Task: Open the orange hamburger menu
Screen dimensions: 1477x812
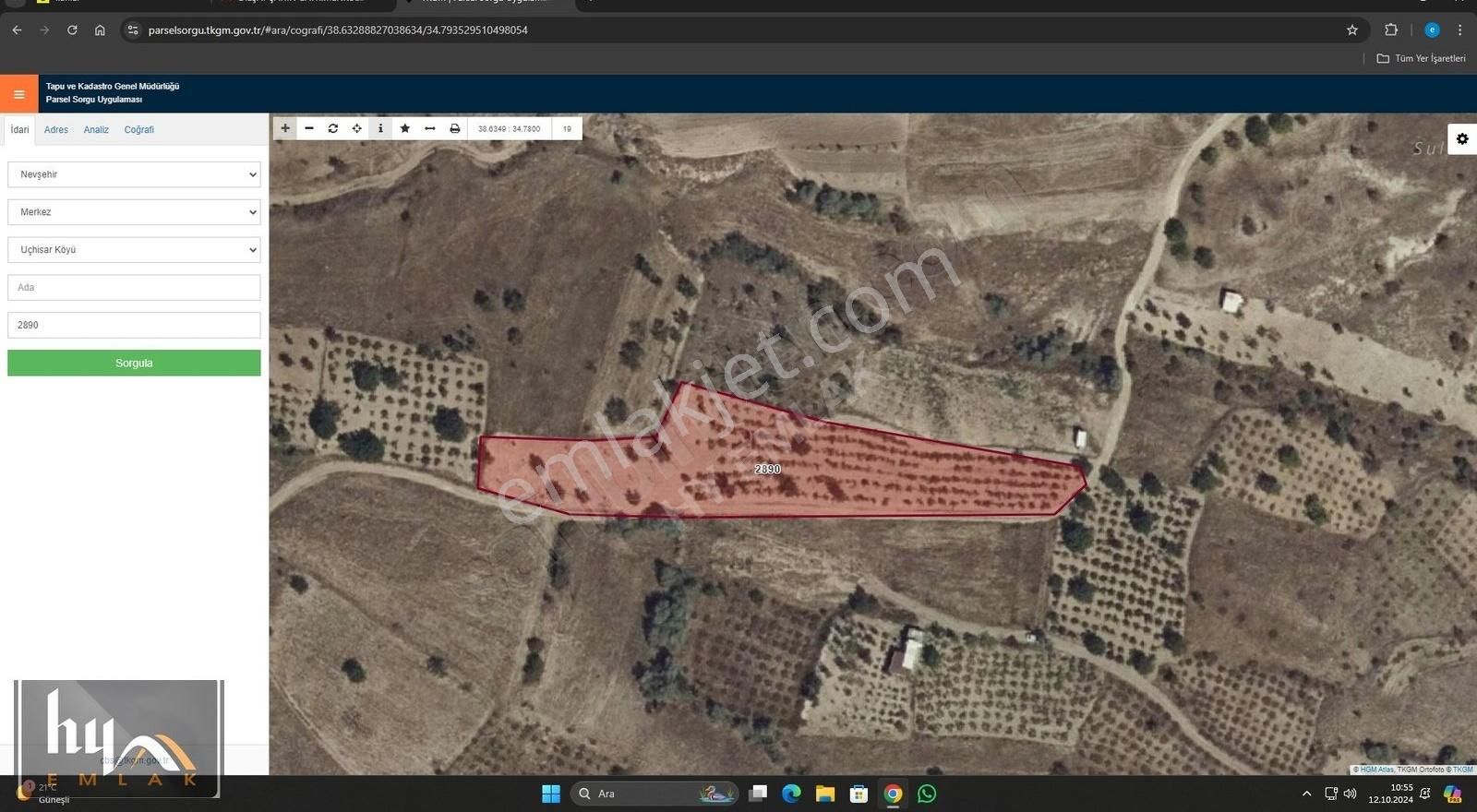Action: coord(18,94)
